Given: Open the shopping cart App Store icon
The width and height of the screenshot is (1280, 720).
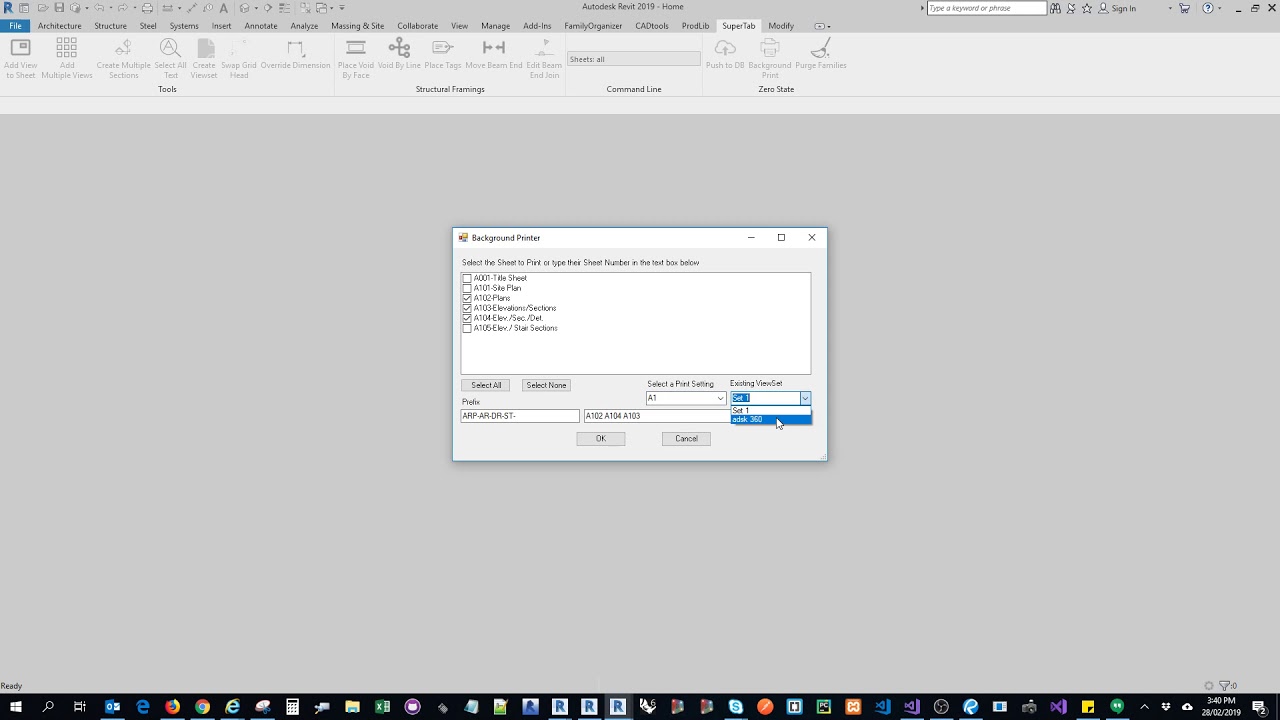Looking at the screenshot, I should [1185, 8].
